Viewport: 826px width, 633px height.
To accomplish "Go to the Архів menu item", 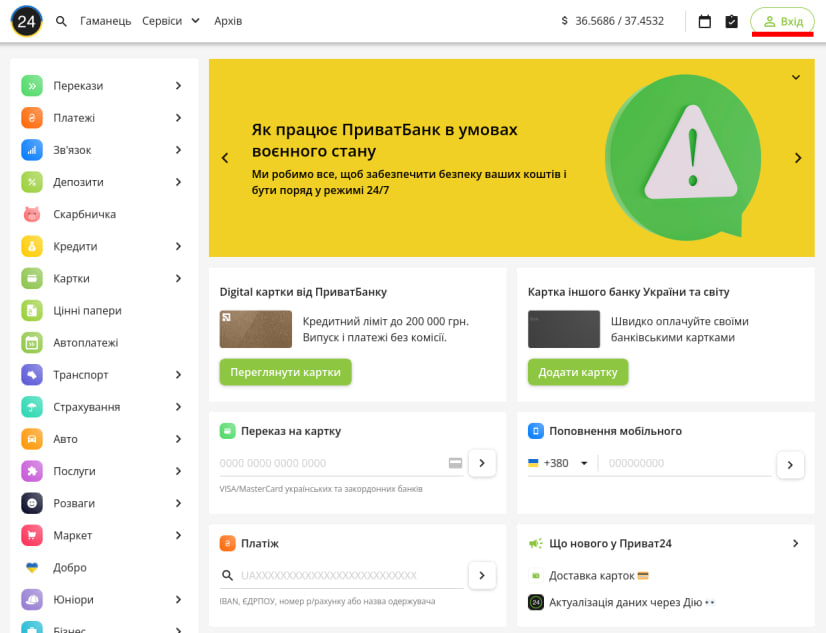I will [x=228, y=21].
